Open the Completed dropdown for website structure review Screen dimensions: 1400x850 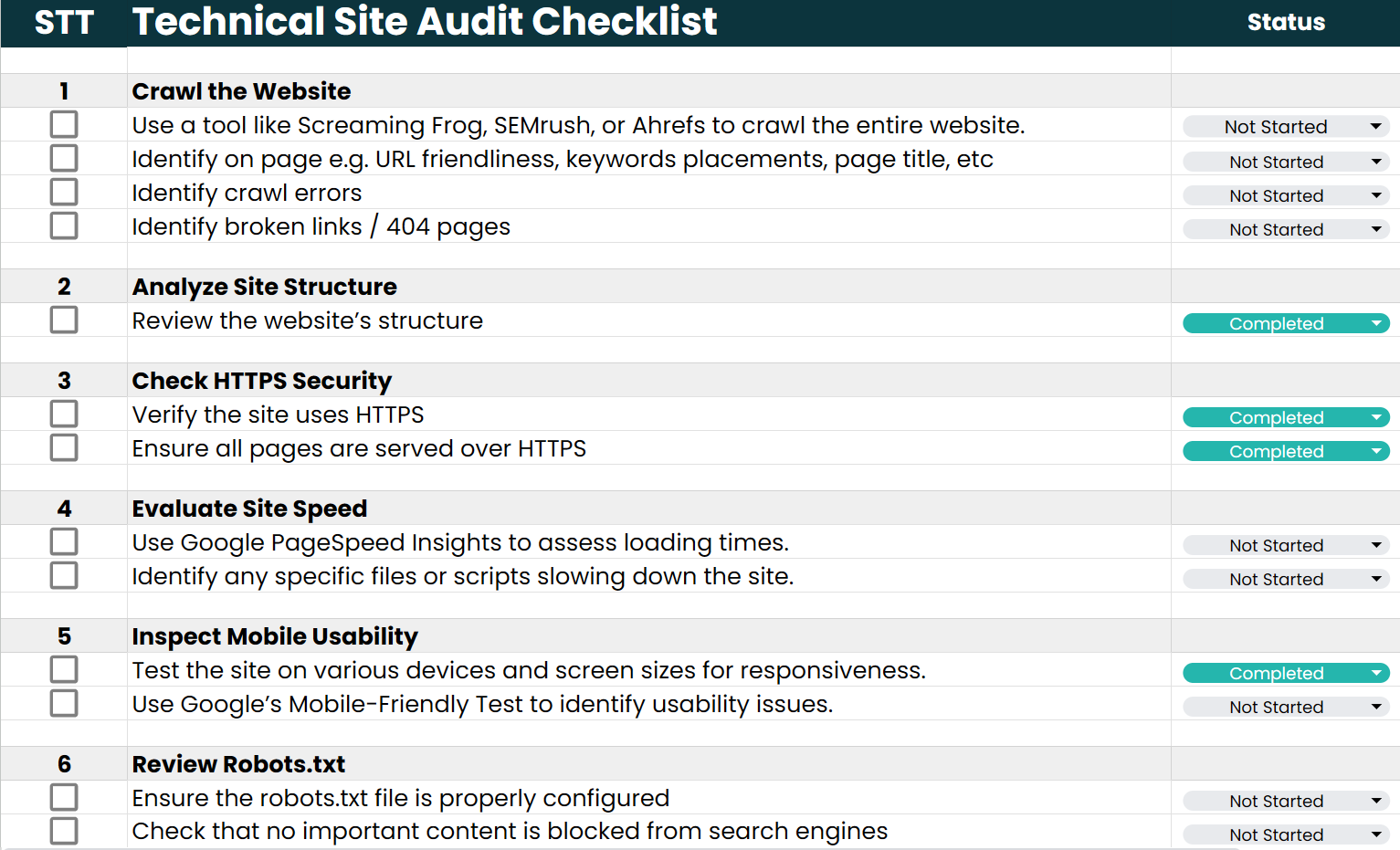coord(1375,323)
